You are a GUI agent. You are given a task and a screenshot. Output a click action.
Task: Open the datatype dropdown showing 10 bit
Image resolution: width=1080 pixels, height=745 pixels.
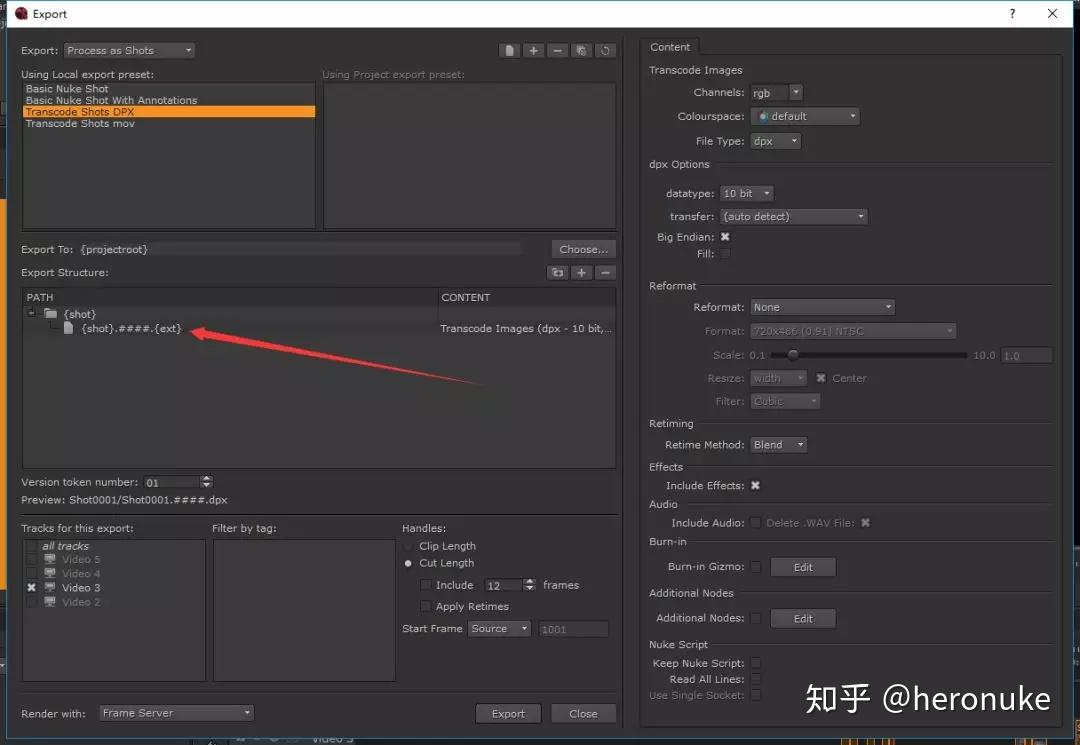[x=746, y=193]
